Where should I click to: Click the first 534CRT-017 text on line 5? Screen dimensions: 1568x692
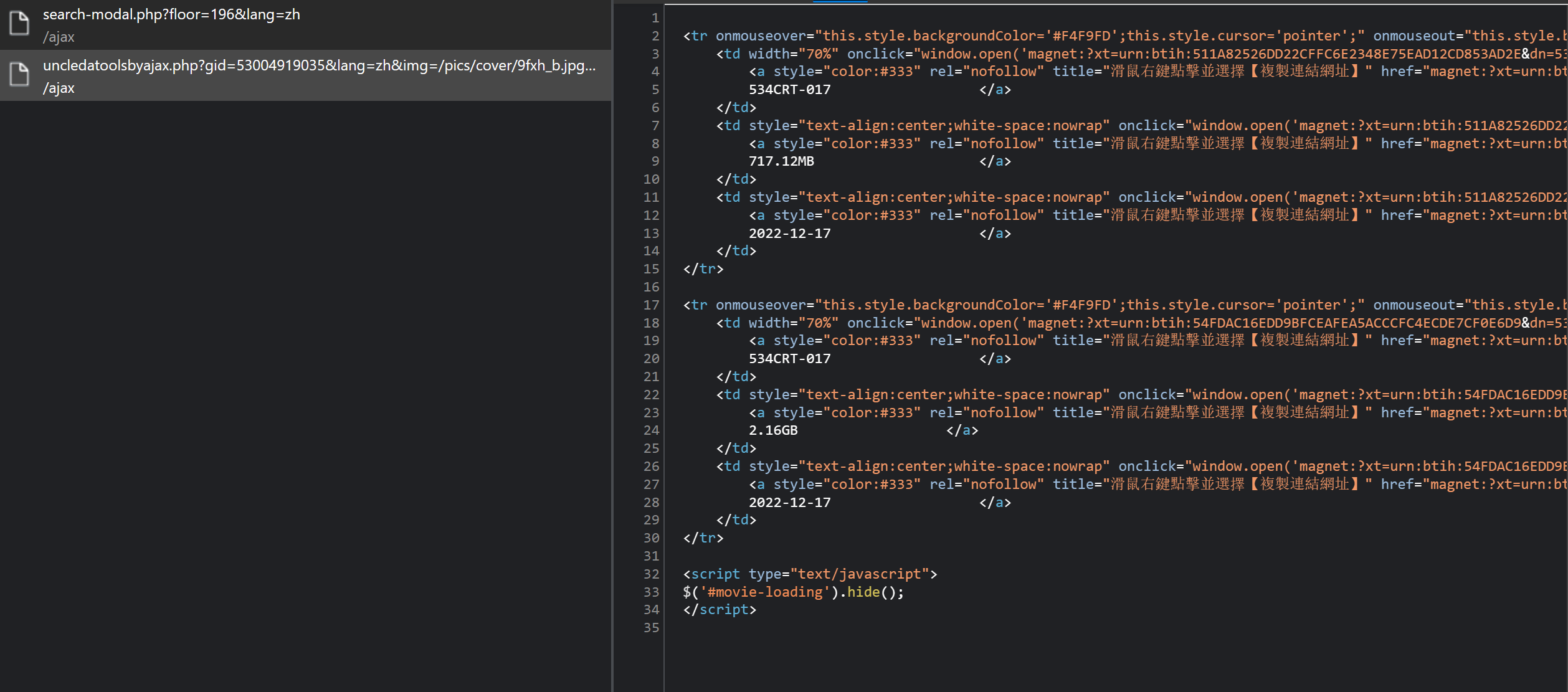click(x=789, y=90)
